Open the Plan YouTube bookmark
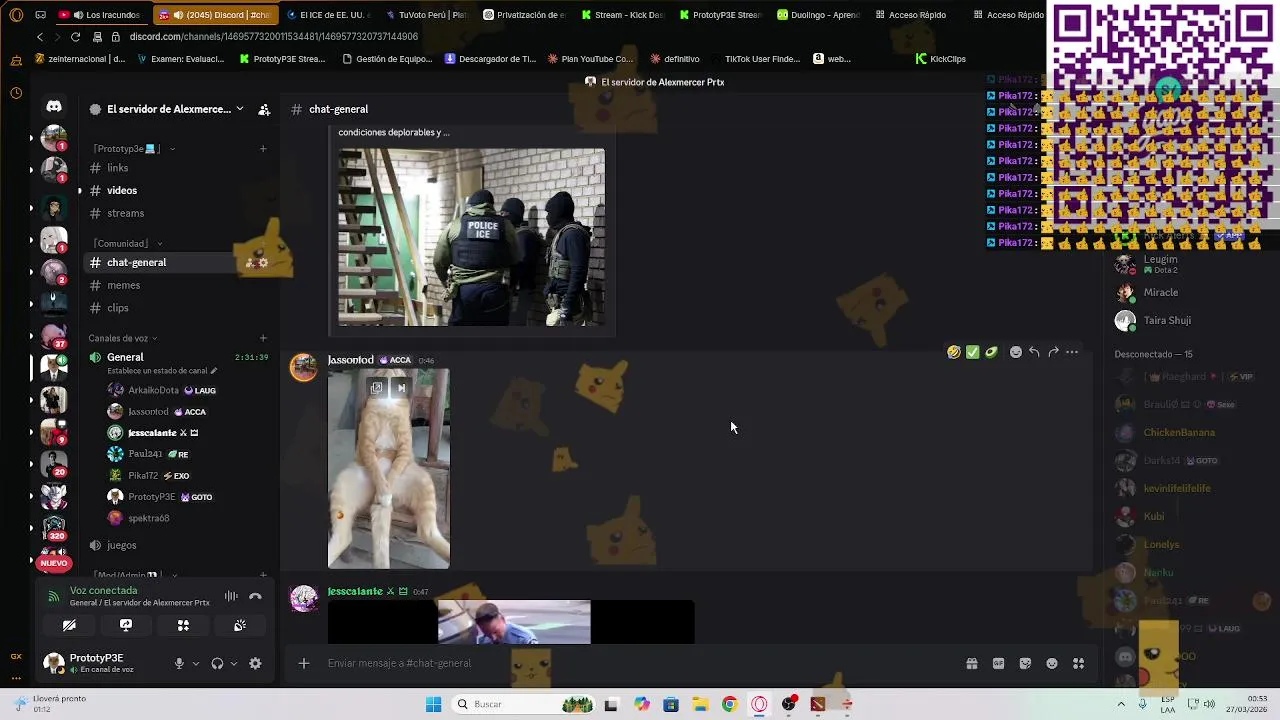This screenshot has width=1280, height=720. tap(590, 59)
